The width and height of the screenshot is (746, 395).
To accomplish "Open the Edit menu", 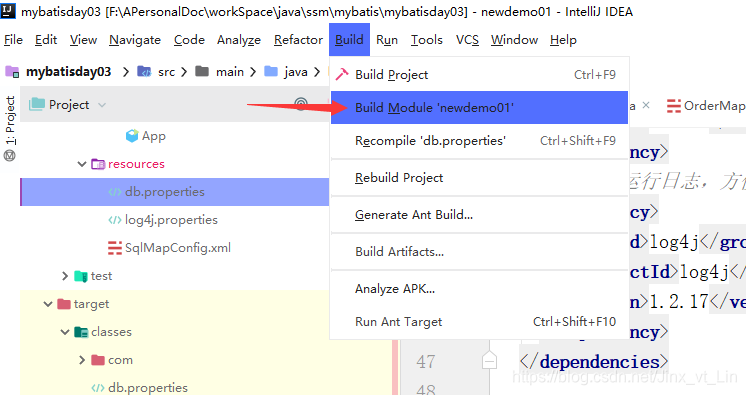I will [46, 40].
